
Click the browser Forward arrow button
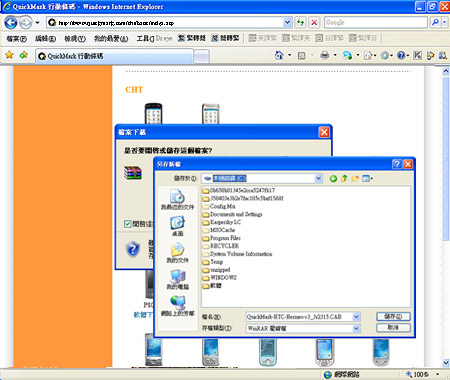pos(25,23)
